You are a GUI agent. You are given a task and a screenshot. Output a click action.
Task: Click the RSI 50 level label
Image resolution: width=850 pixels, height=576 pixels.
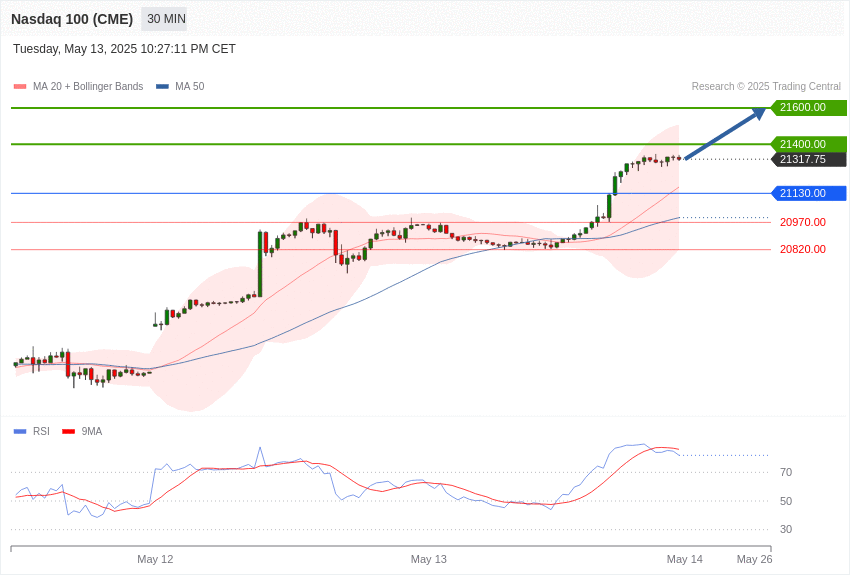[786, 501]
